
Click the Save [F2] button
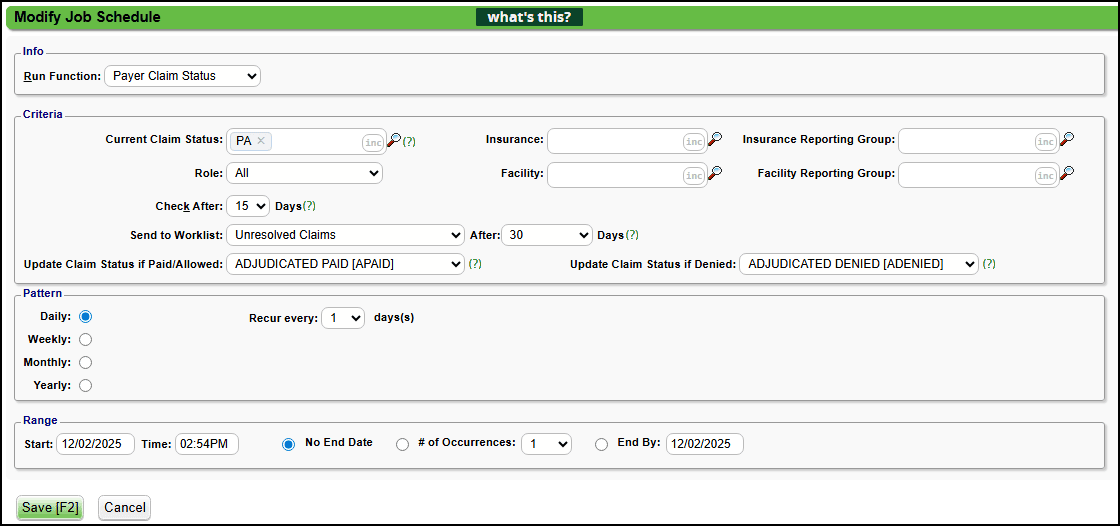click(50, 508)
